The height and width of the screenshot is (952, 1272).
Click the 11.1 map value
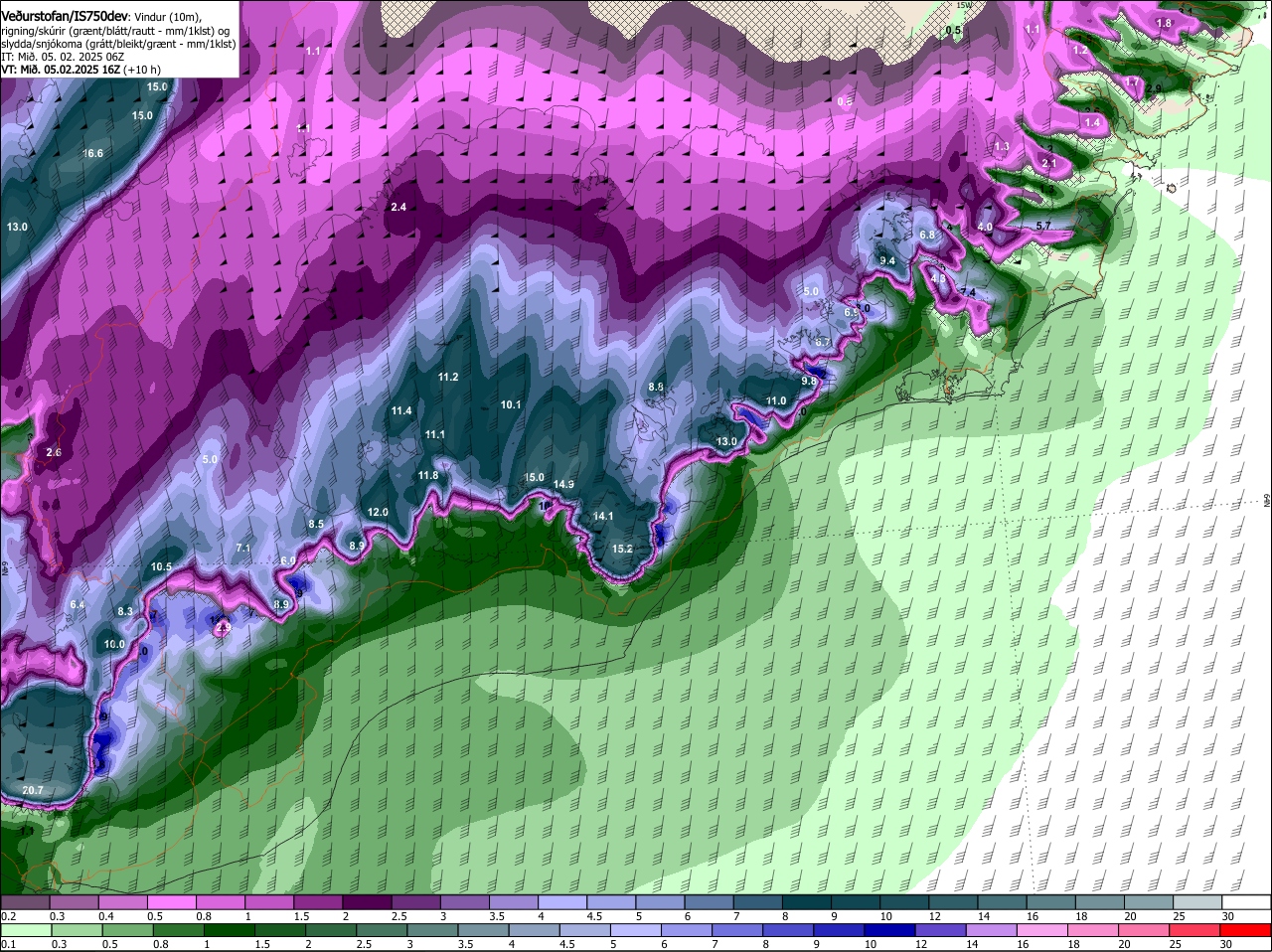(x=434, y=434)
